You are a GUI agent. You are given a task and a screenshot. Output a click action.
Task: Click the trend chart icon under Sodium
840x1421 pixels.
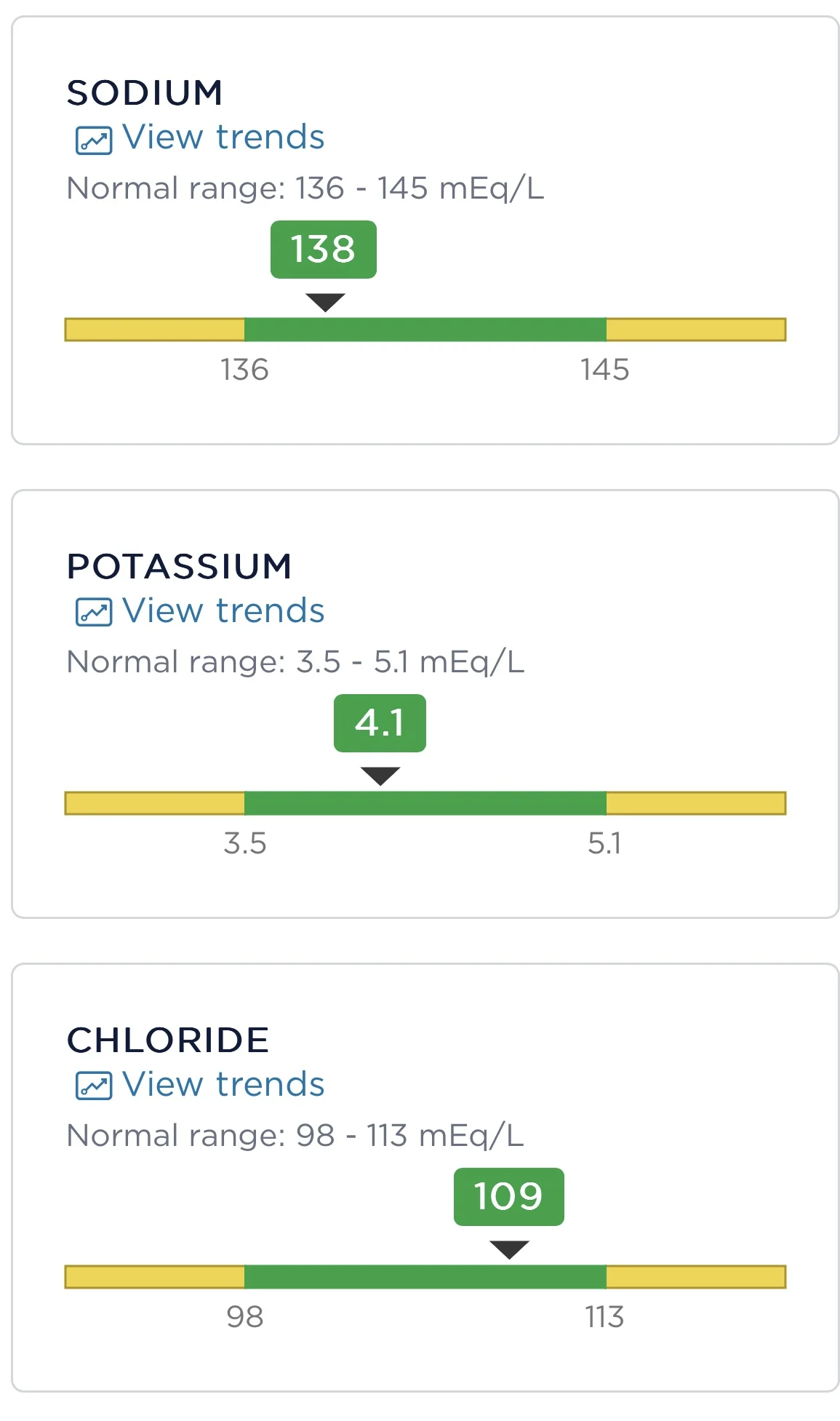pos(94,140)
